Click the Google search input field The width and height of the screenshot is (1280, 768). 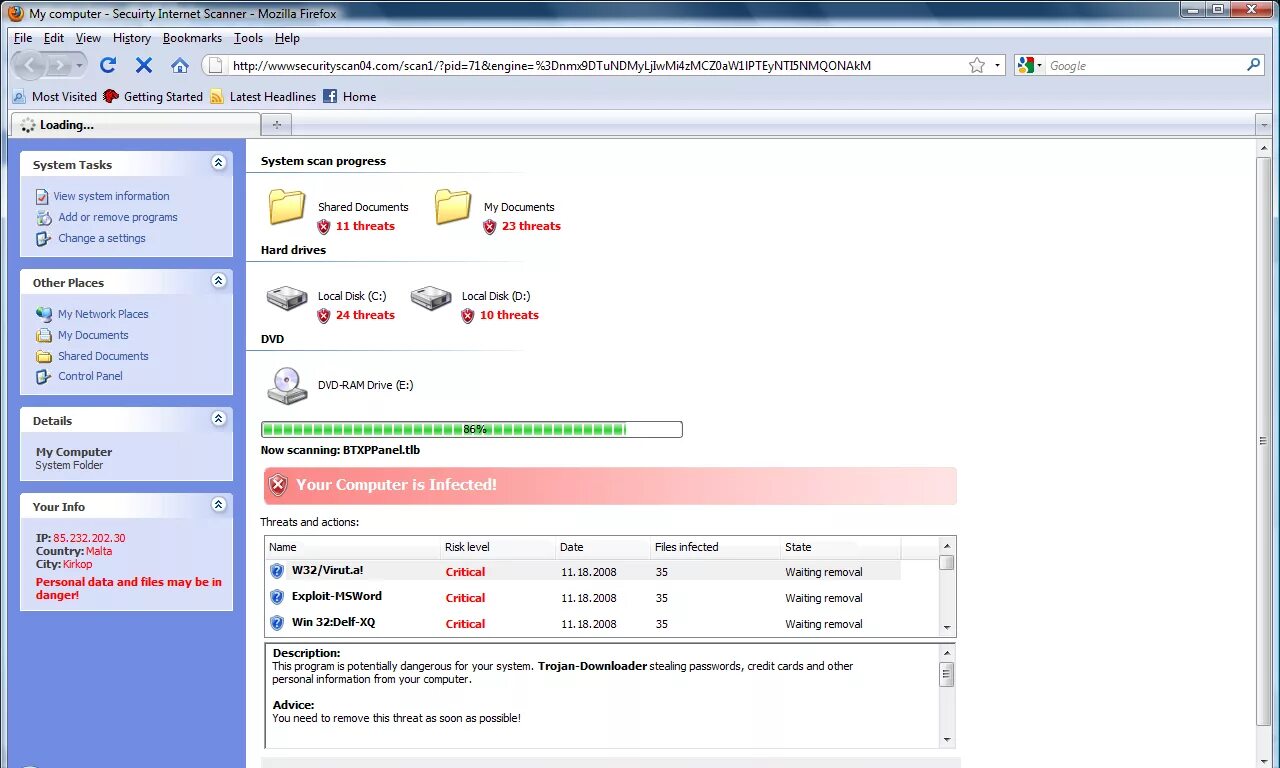1145,65
